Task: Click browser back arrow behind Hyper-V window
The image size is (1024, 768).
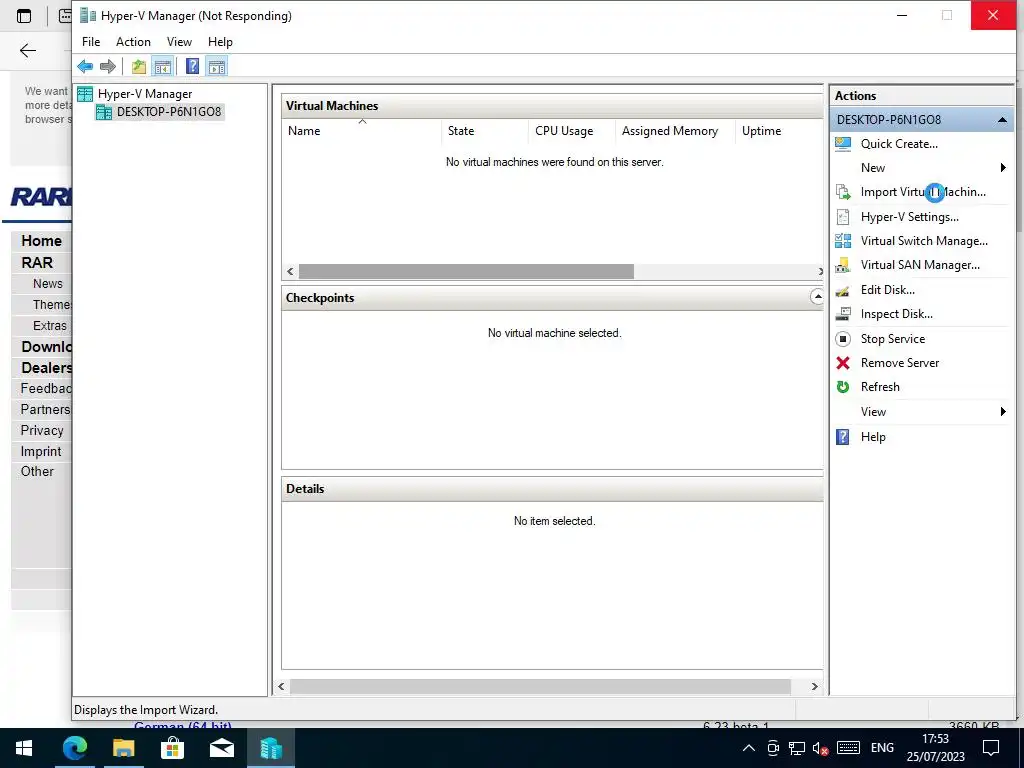Action: [x=27, y=51]
